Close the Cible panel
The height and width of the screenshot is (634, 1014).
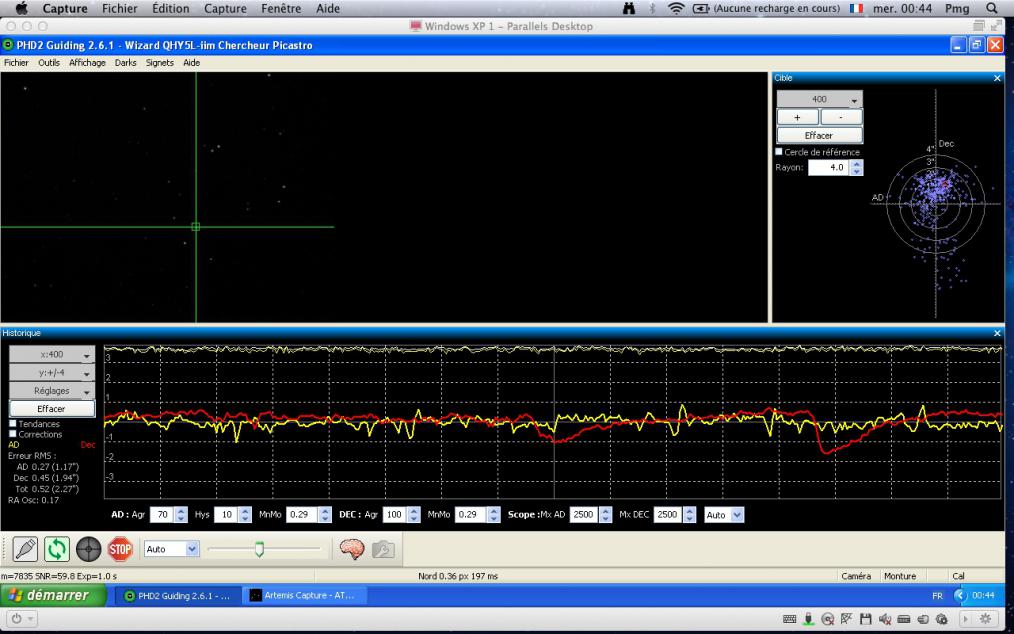(996, 77)
